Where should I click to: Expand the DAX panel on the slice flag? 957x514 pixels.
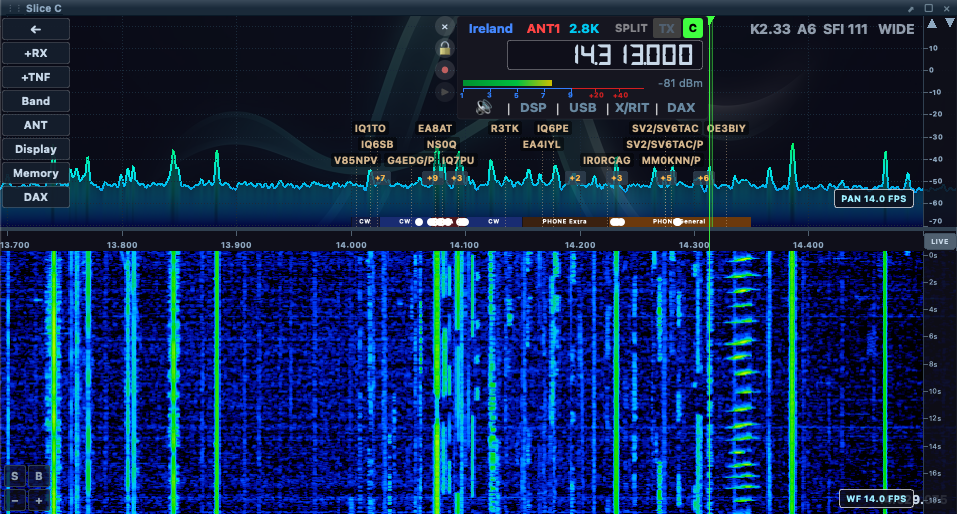(681, 108)
